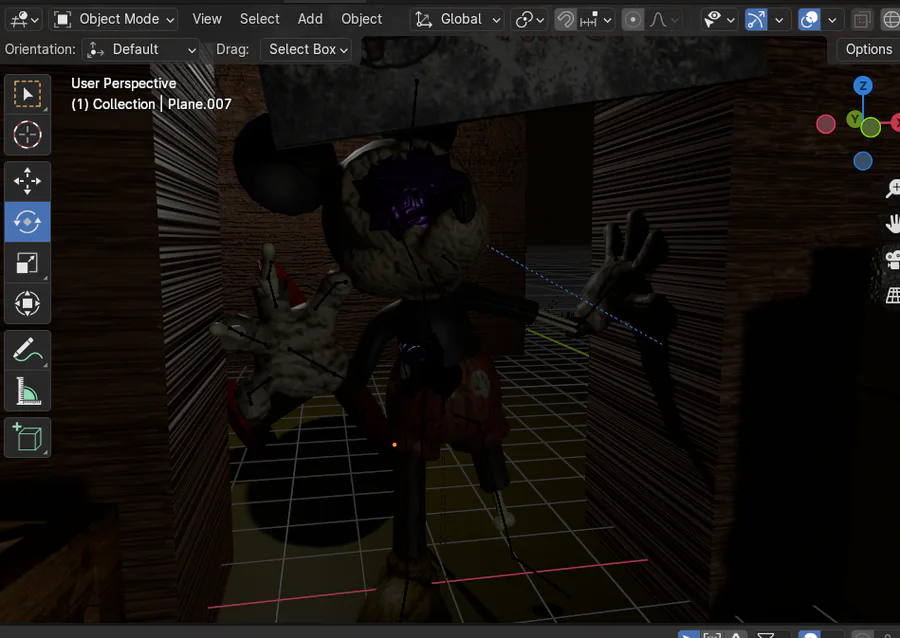Click the Y axis on navigation gizmo
Image resolution: width=900 pixels, height=638 pixels.
point(855,119)
